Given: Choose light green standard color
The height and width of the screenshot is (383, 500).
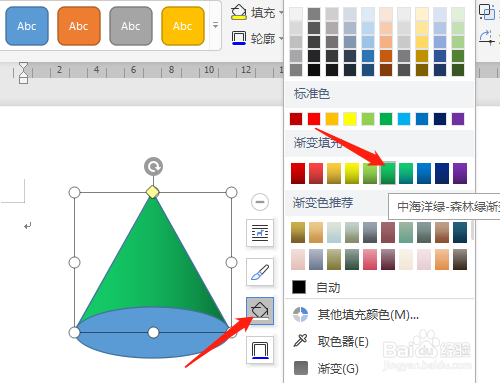Looking at the screenshot, I should click(368, 119).
